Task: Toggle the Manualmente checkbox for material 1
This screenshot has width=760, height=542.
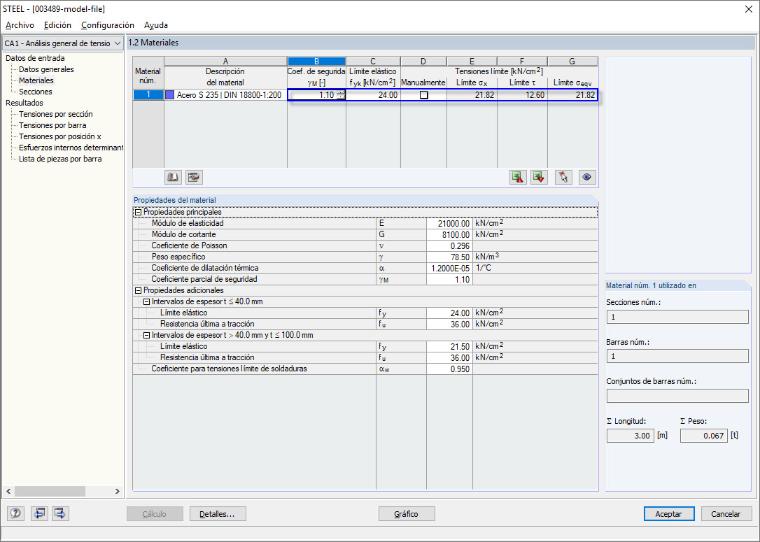Action: pyautogui.click(x=424, y=95)
